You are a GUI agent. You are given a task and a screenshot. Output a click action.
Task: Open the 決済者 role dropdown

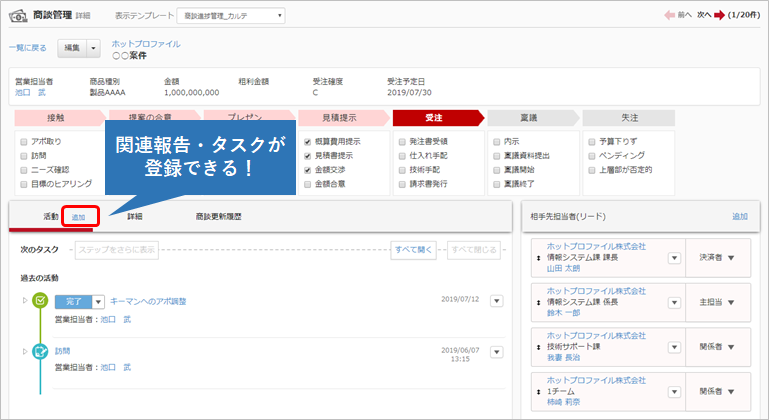pos(717,258)
